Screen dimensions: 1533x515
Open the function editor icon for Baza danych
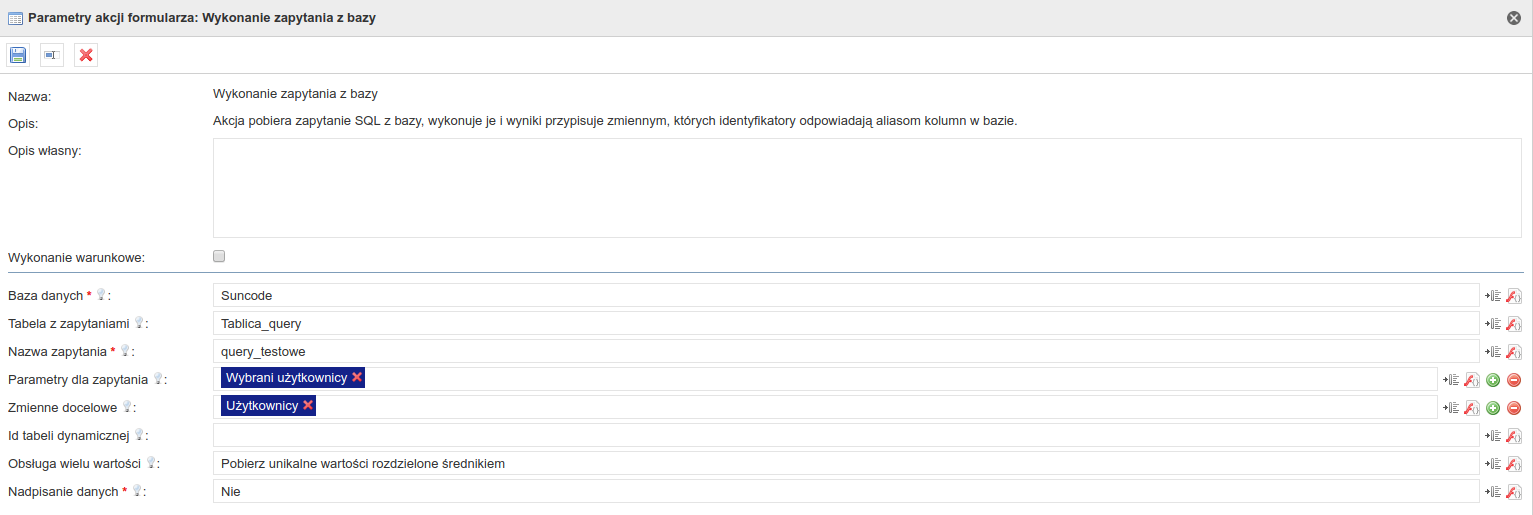1514,296
